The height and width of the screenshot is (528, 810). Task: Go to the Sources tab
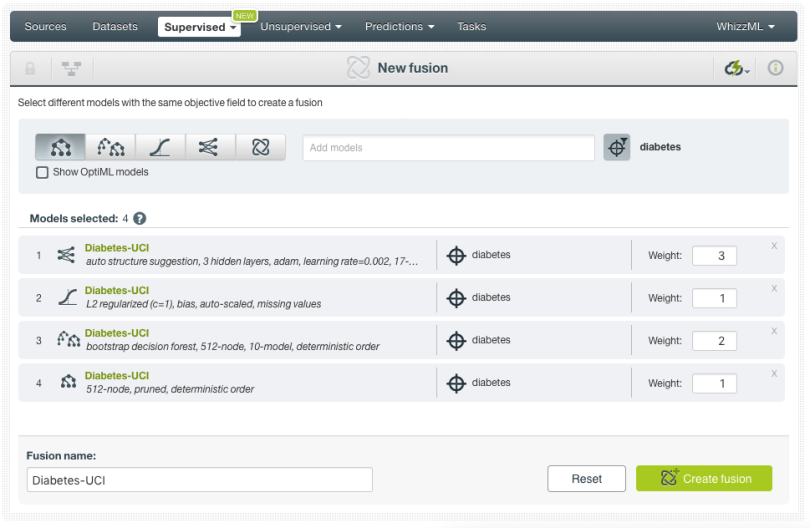(x=45, y=26)
